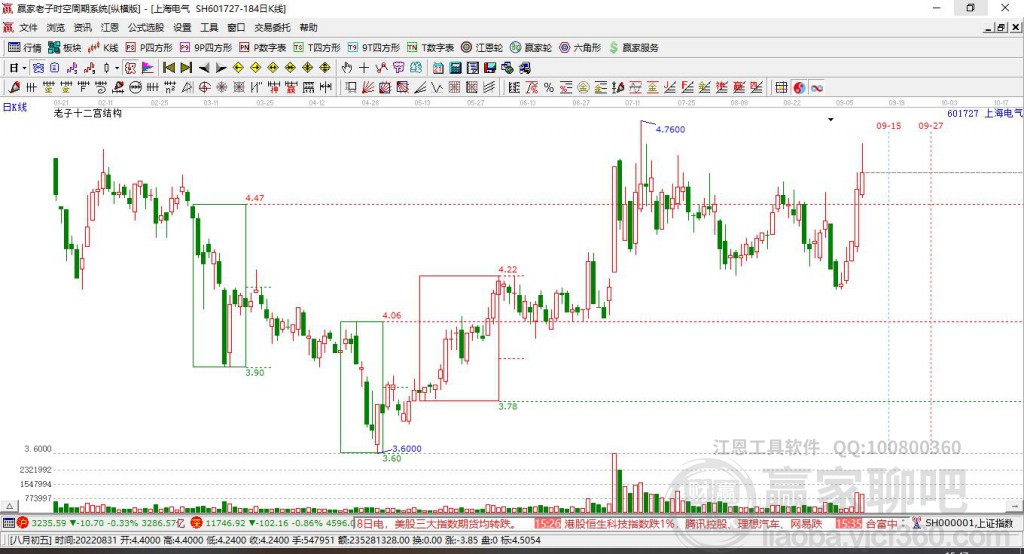This screenshot has width=1024, height=554.
Task: Open the 江恩 menu
Action: [110, 27]
